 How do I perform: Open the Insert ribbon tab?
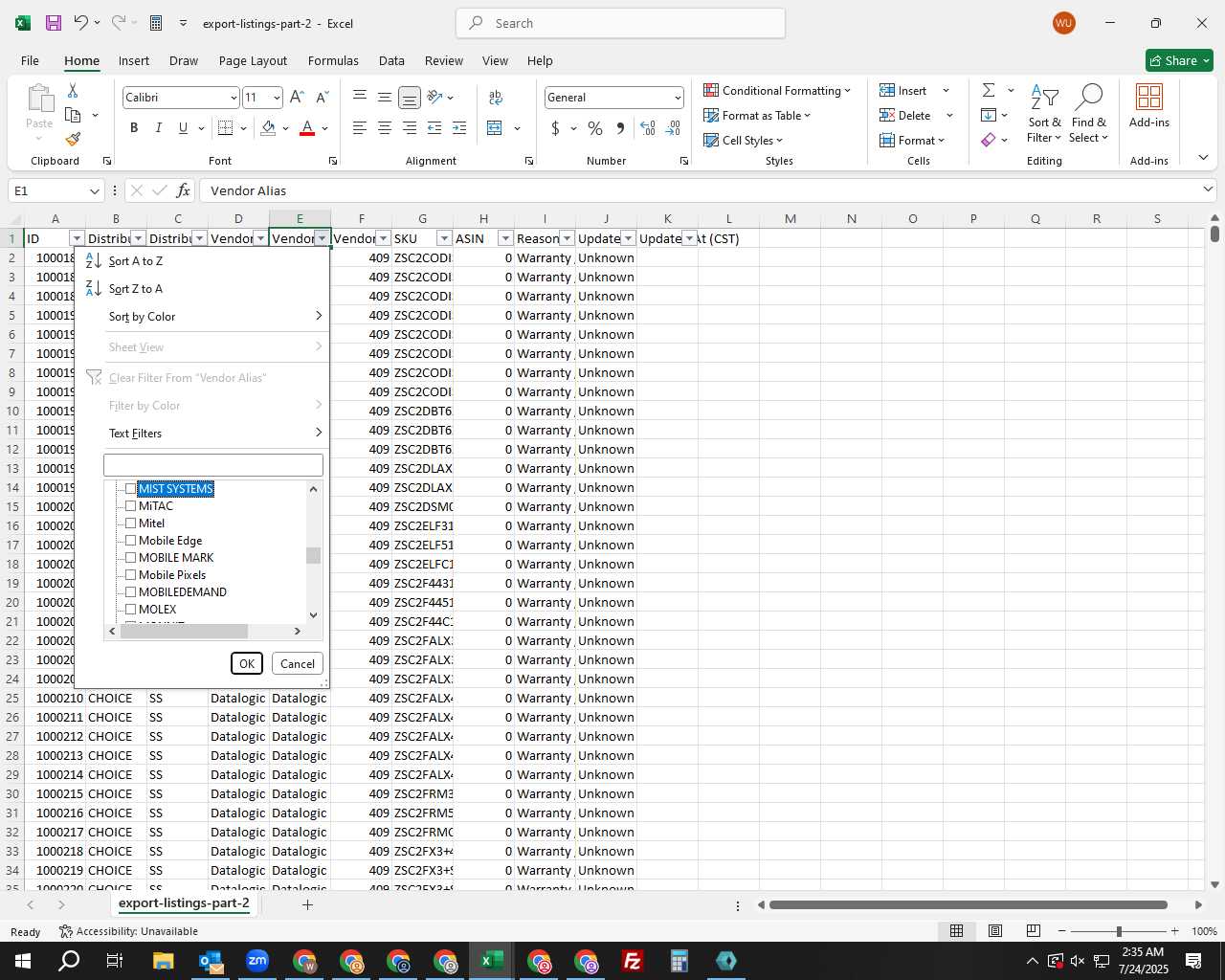tap(134, 60)
